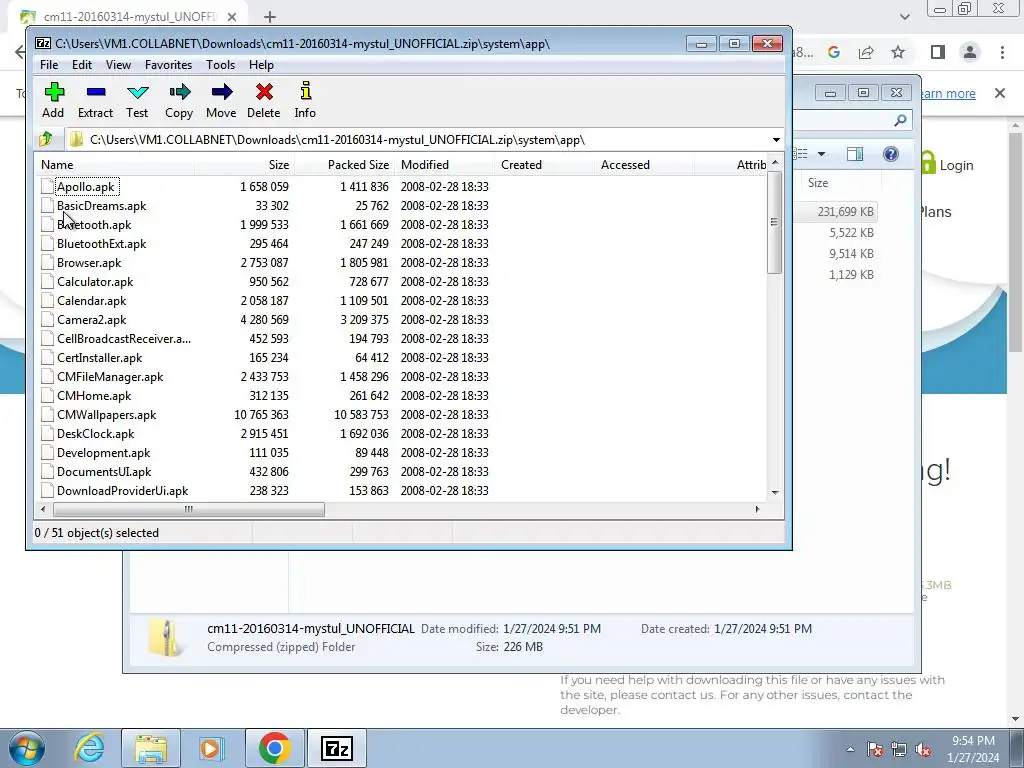
Task: Sort by the Modified column header
Action: click(445, 165)
